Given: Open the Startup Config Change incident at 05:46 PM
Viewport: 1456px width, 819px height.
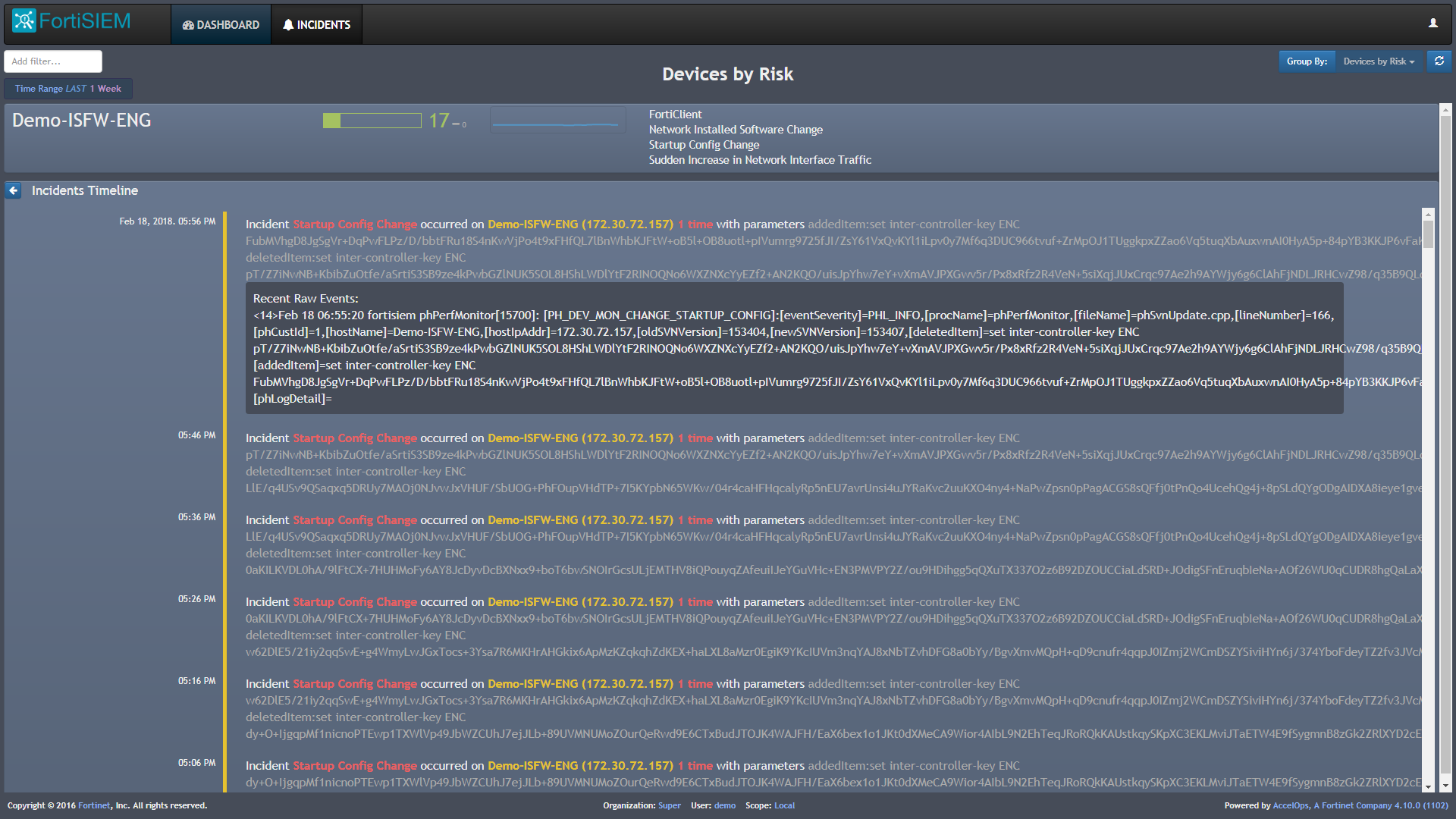Looking at the screenshot, I should 354,438.
